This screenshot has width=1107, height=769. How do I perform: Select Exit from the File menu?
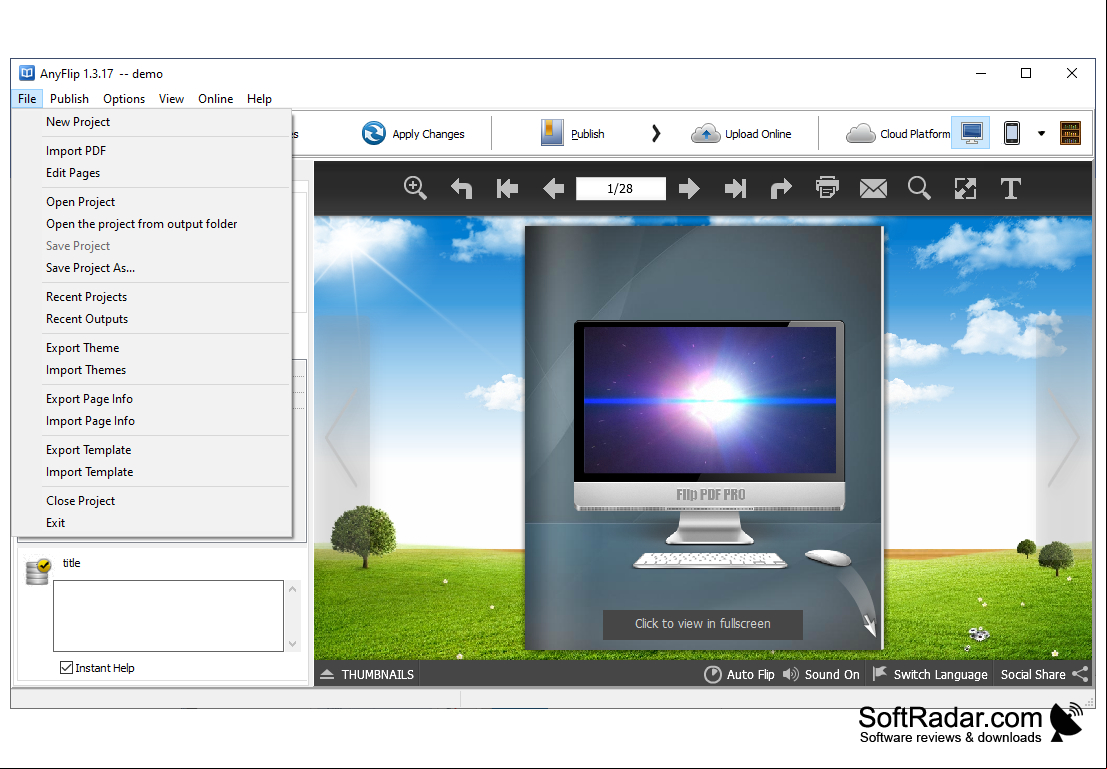click(152, 522)
